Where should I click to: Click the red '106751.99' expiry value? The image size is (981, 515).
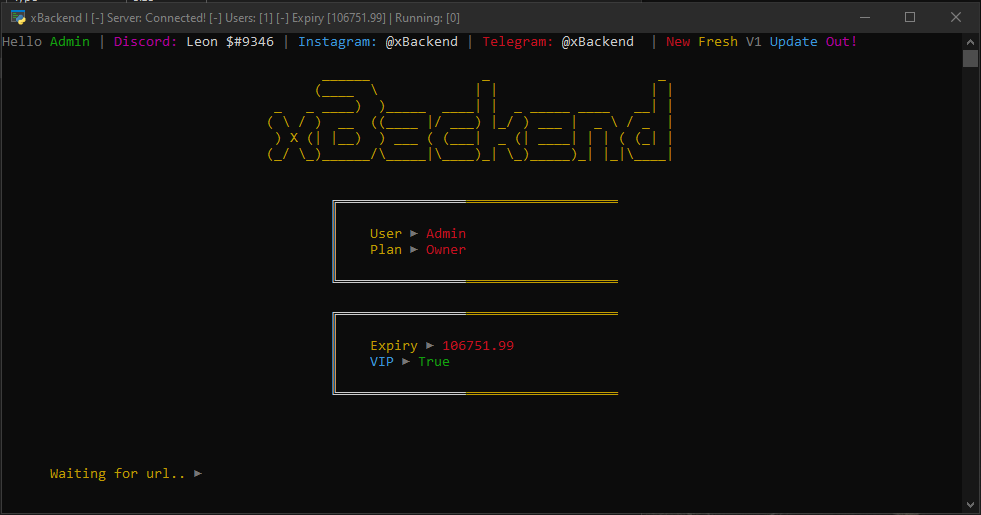coord(478,345)
